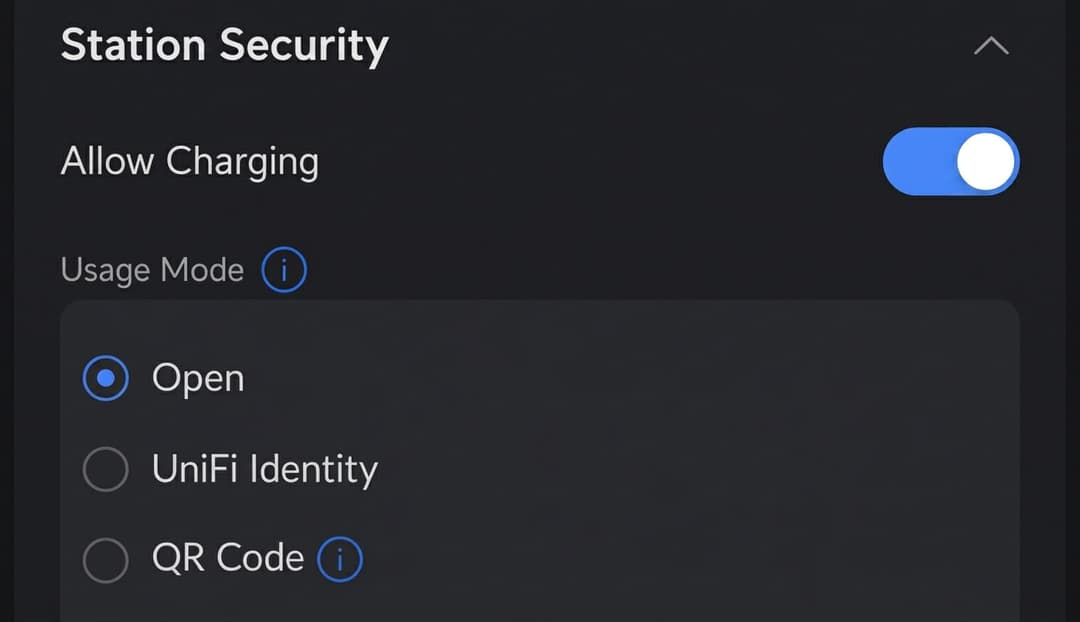
Task: Select the QR Code radio button
Action: coord(105,560)
